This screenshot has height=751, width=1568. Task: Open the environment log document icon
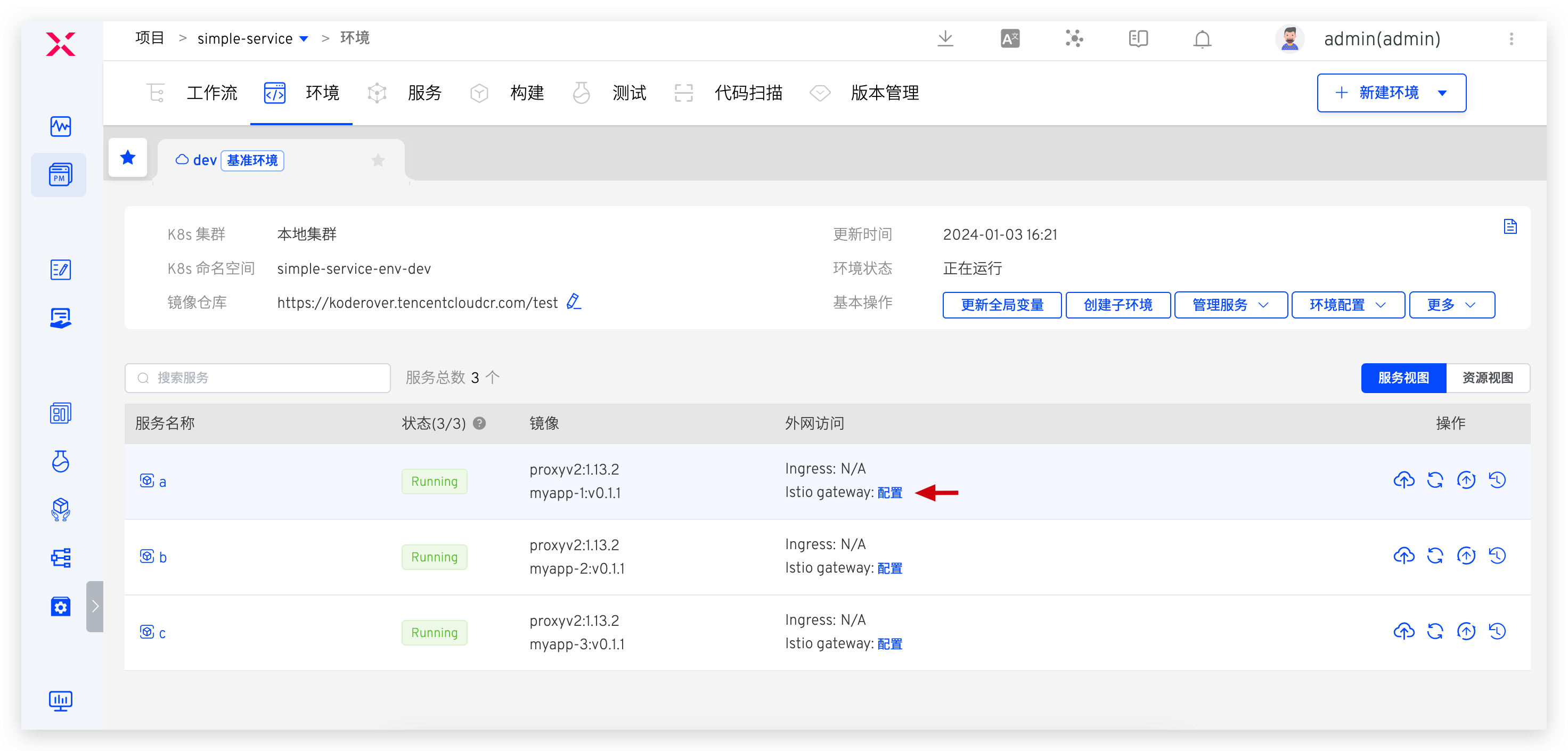pos(1509,226)
